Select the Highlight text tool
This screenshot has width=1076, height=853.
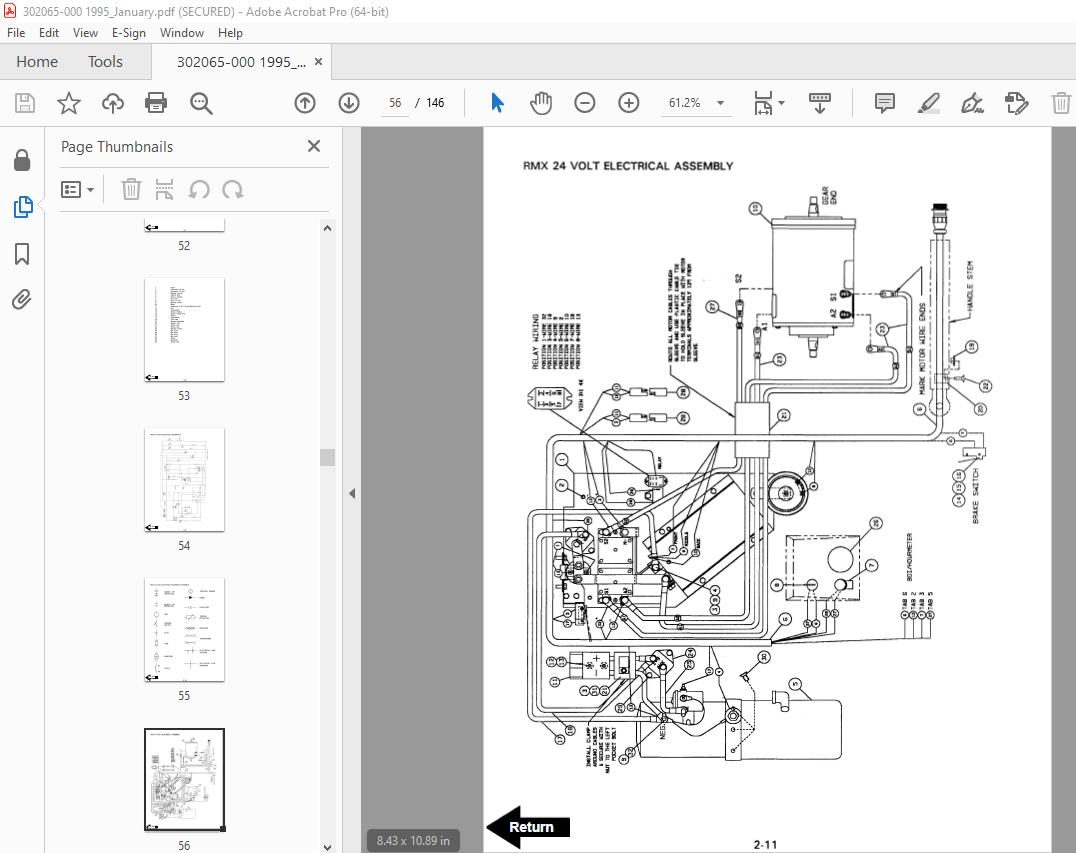pyautogui.click(x=928, y=103)
